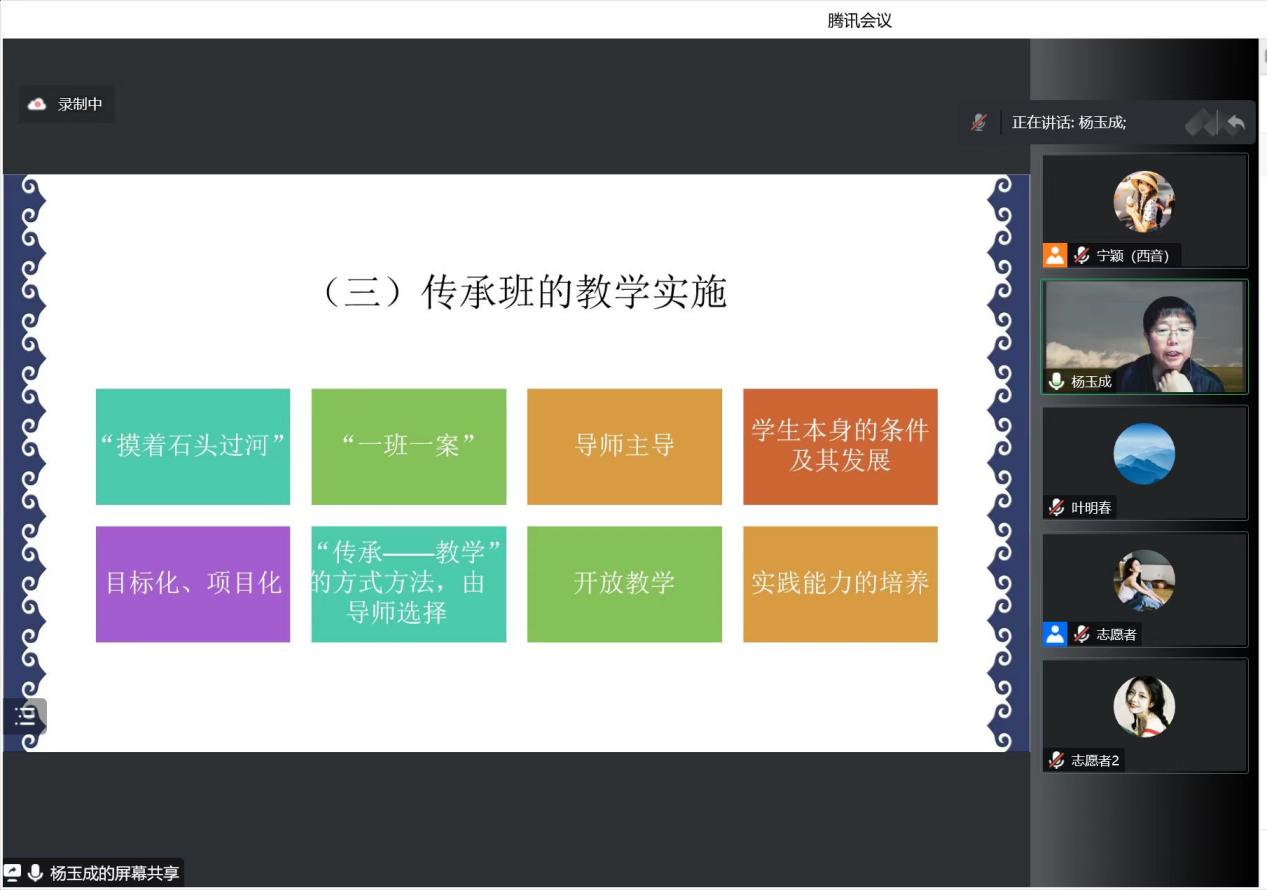Click the purple box 目标化、项目化

point(193,584)
